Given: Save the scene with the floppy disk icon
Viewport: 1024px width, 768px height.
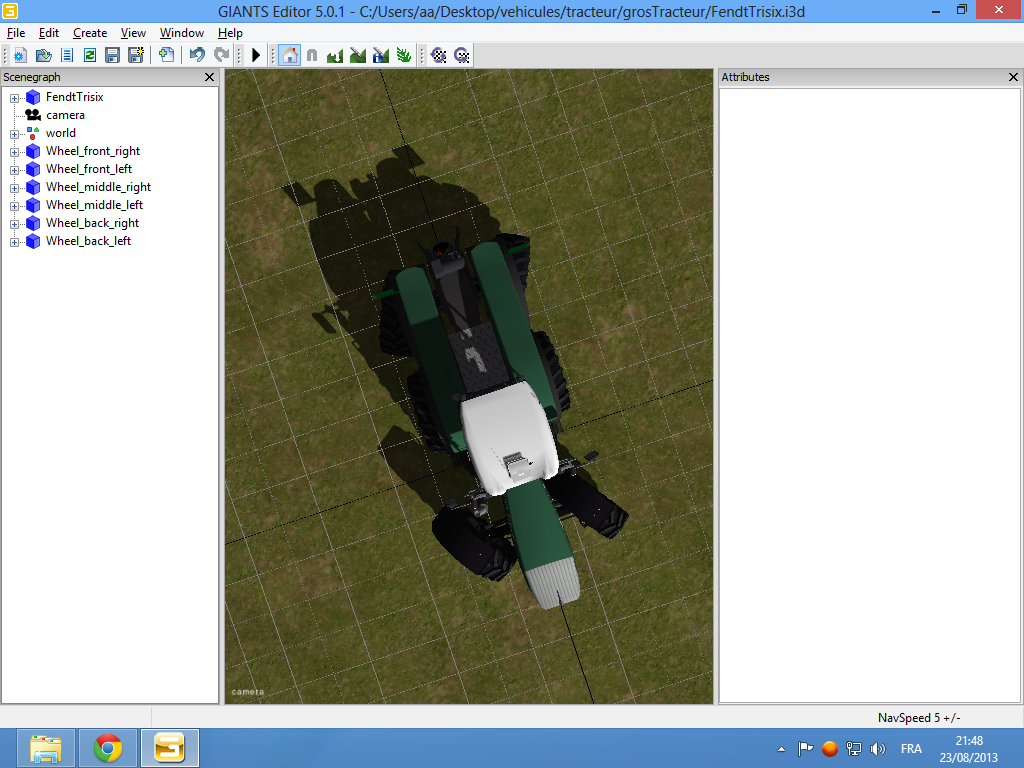Looking at the screenshot, I should coord(112,56).
